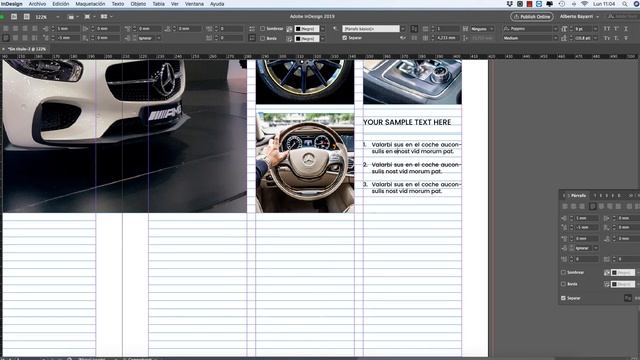Image resolution: width=640 pixels, height=360 pixels.
Task: Open the Ninguno span columns dropdown
Action: 482,29
